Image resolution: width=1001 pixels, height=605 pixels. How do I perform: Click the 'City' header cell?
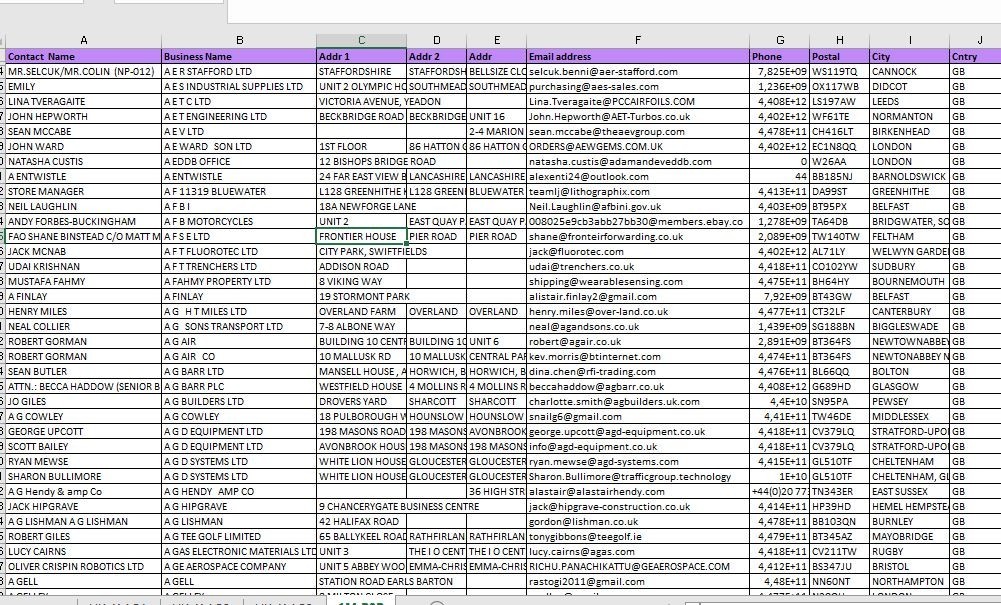coord(910,56)
